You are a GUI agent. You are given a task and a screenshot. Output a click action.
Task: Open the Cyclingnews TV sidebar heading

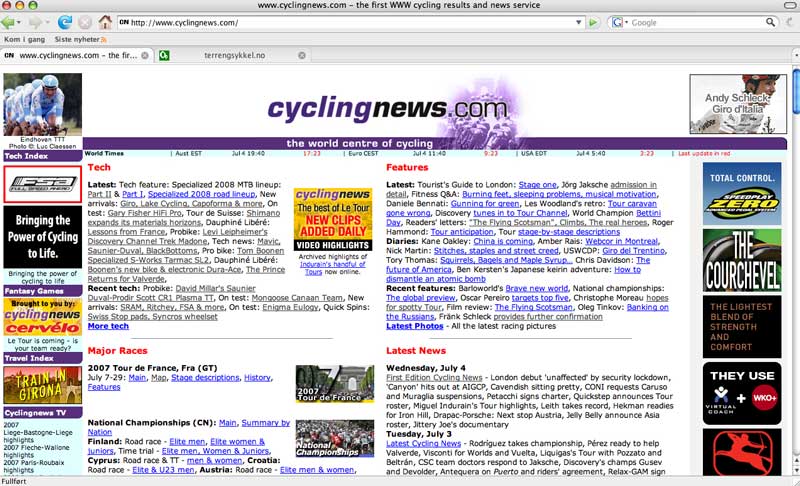(x=42, y=413)
